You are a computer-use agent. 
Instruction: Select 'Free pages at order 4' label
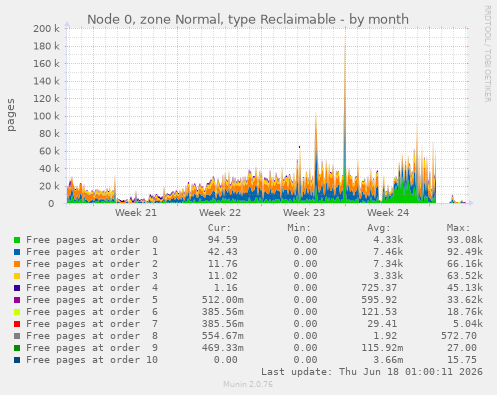92,288
